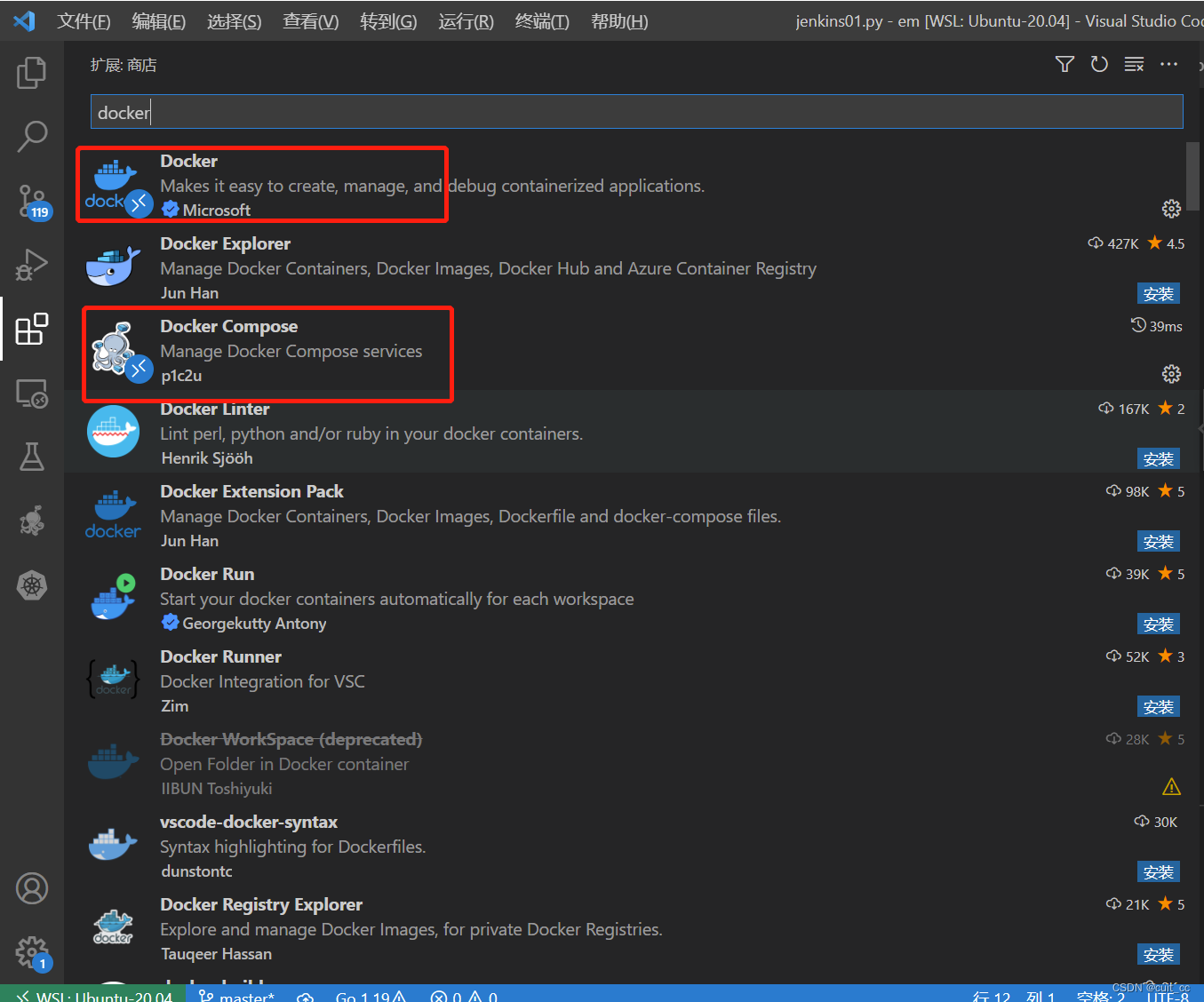Image resolution: width=1204 pixels, height=1002 pixels.
Task: Select the Docker extension title
Action: (x=188, y=161)
